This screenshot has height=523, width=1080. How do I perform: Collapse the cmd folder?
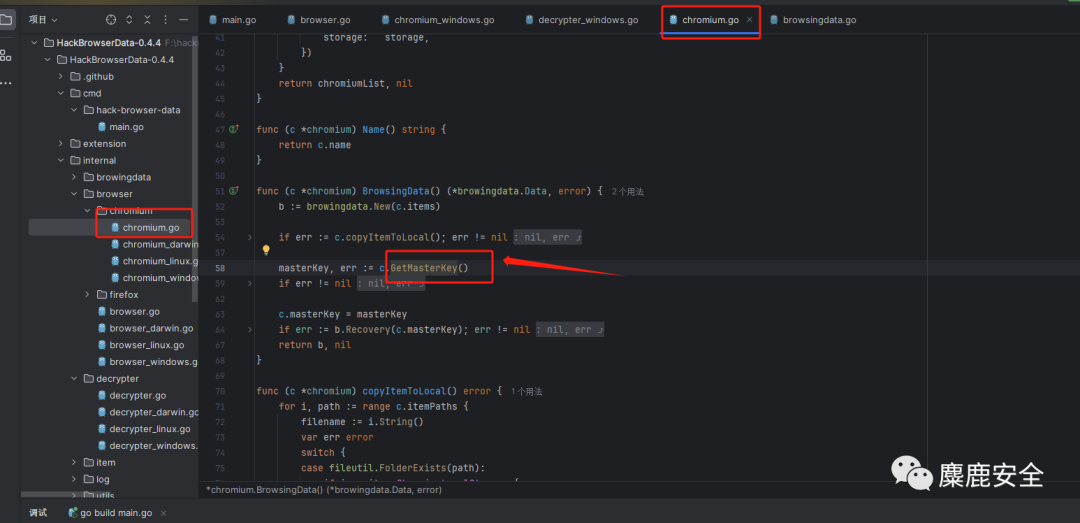pos(61,93)
